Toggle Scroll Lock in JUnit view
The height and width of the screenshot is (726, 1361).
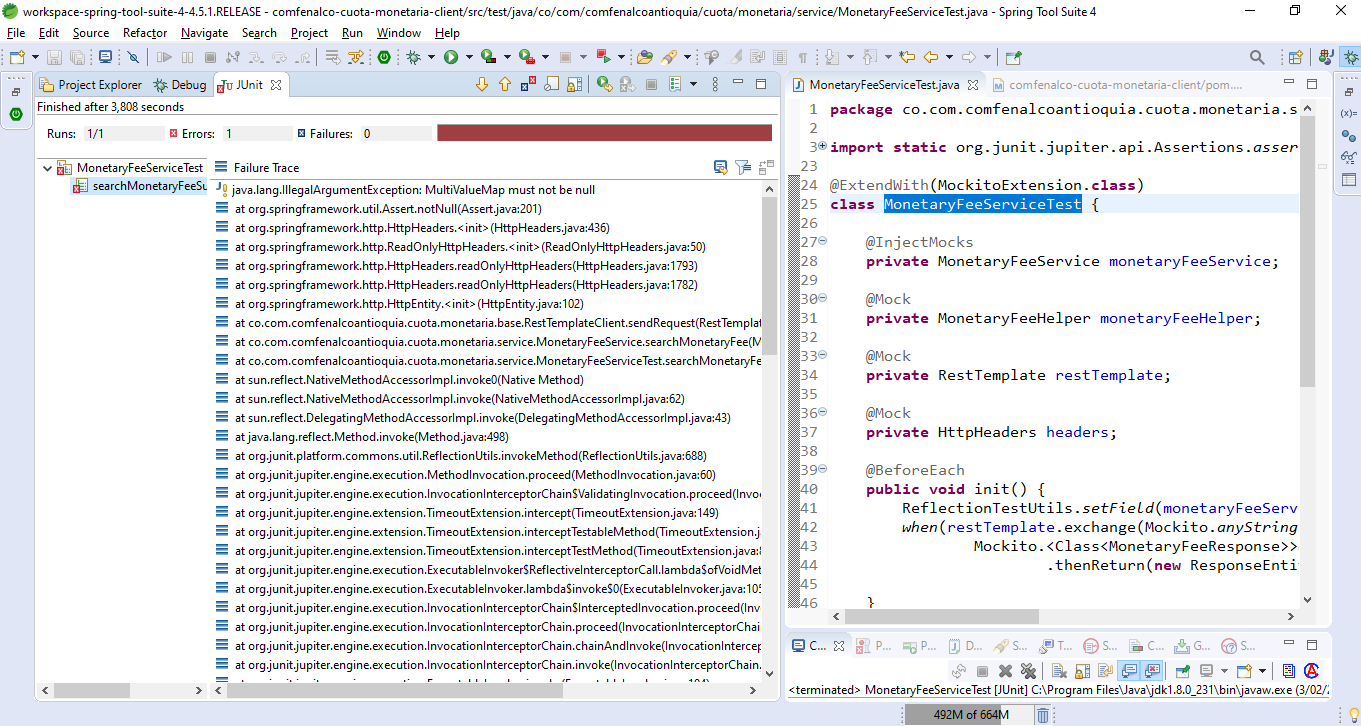pyautogui.click(x=575, y=84)
